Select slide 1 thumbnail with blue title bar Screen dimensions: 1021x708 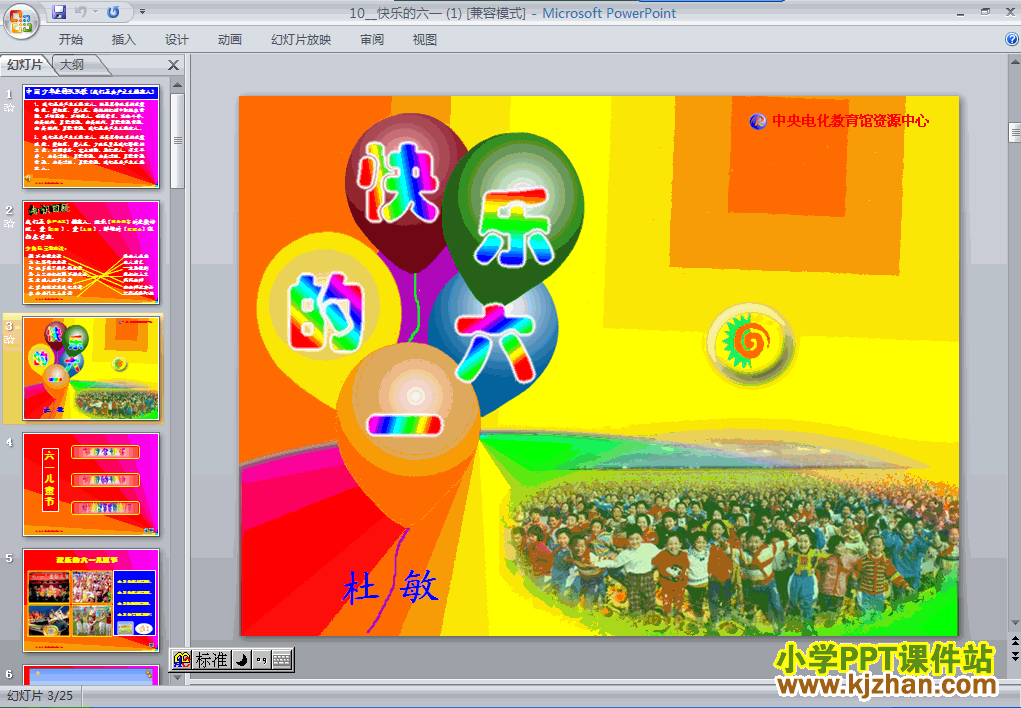pyautogui.click(x=91, y=137)
